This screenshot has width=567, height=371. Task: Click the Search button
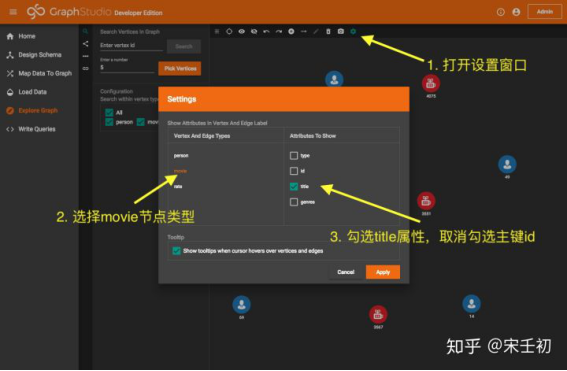(184, 46)
